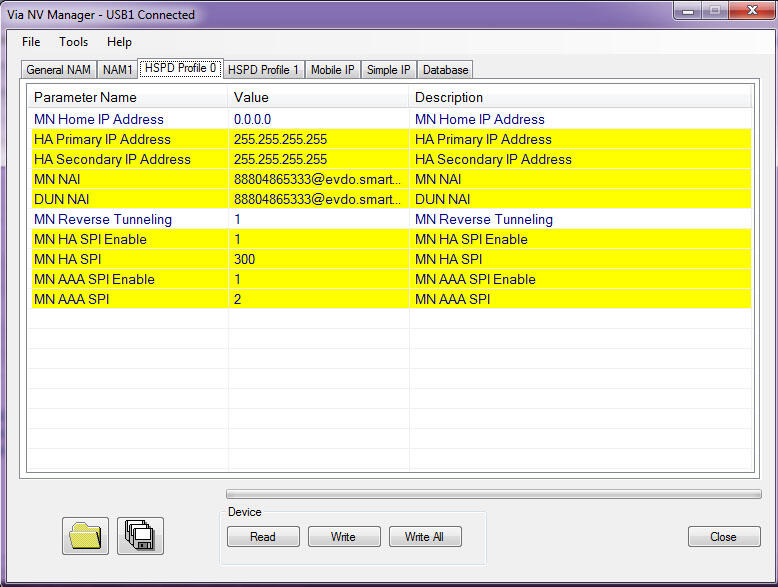Select the MN AAA SPI Enable parameter name
The height and width of the screenshot is (587, 778).
coord(94,279)
